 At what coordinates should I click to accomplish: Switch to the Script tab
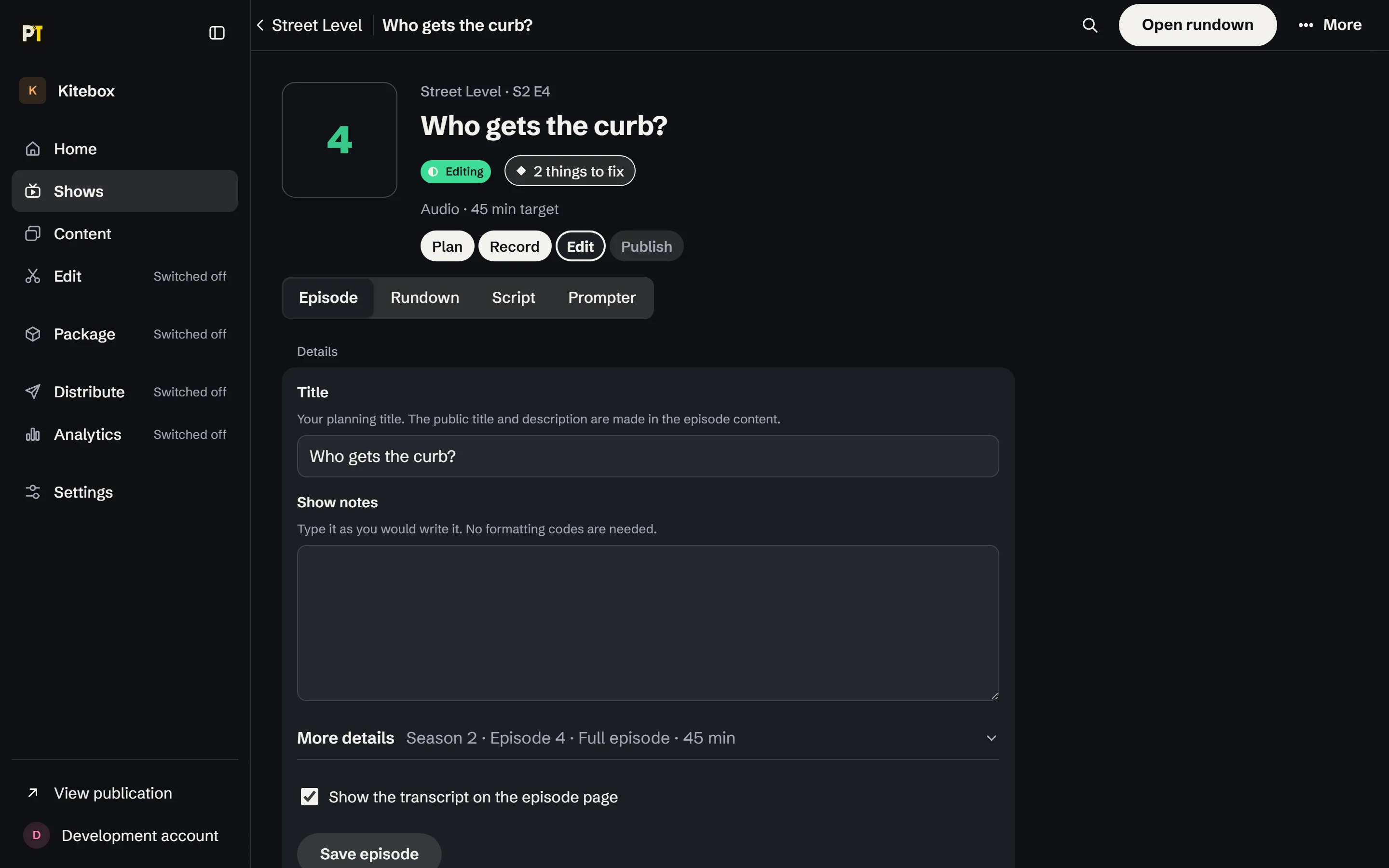(513, 298)
